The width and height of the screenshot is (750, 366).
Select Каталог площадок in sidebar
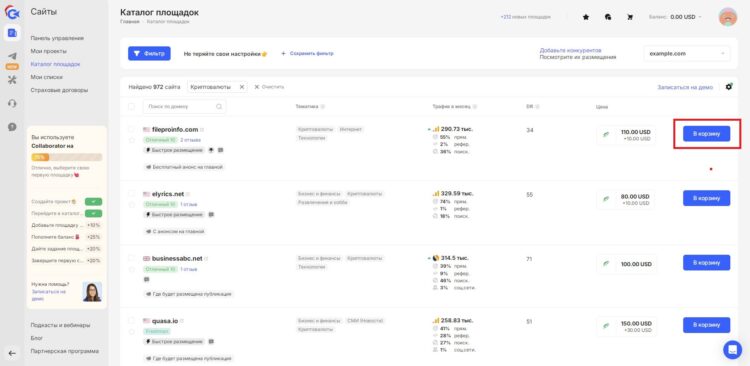pyautogui.click(x=55, y=64)
